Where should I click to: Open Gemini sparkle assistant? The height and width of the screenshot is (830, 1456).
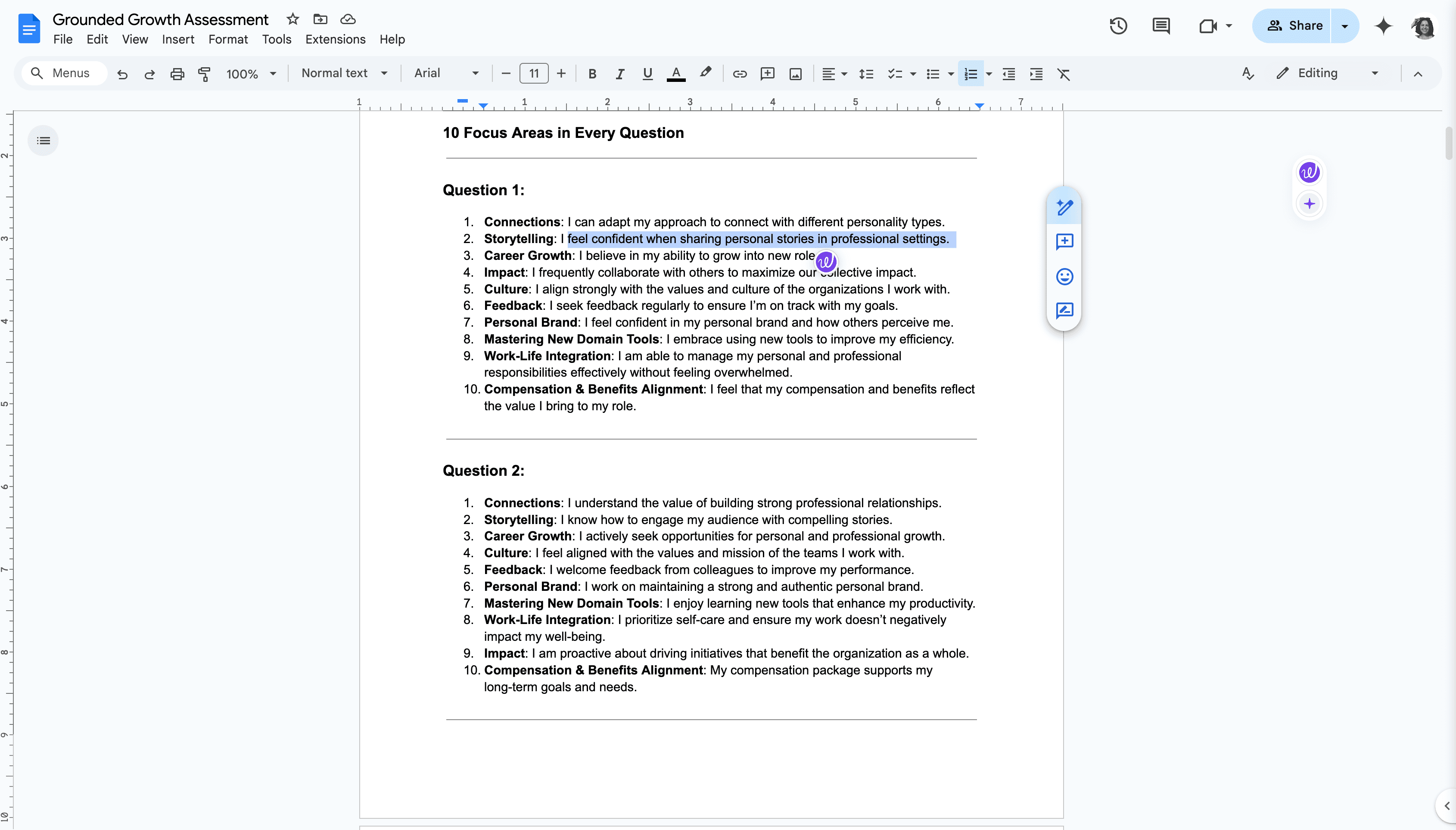pos(1384,26)
